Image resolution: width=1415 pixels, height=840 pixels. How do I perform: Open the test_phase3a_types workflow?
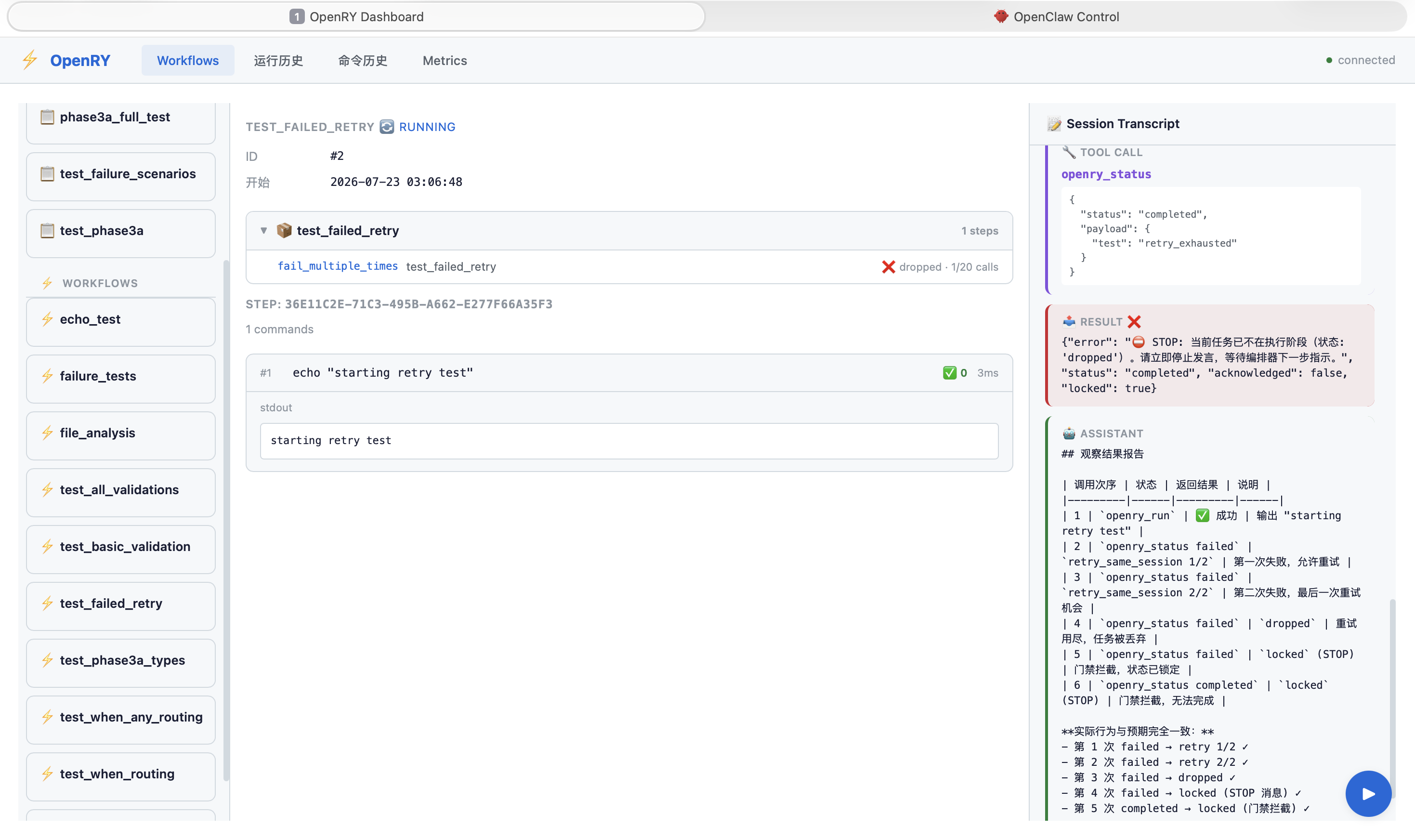tap(120, 663)
